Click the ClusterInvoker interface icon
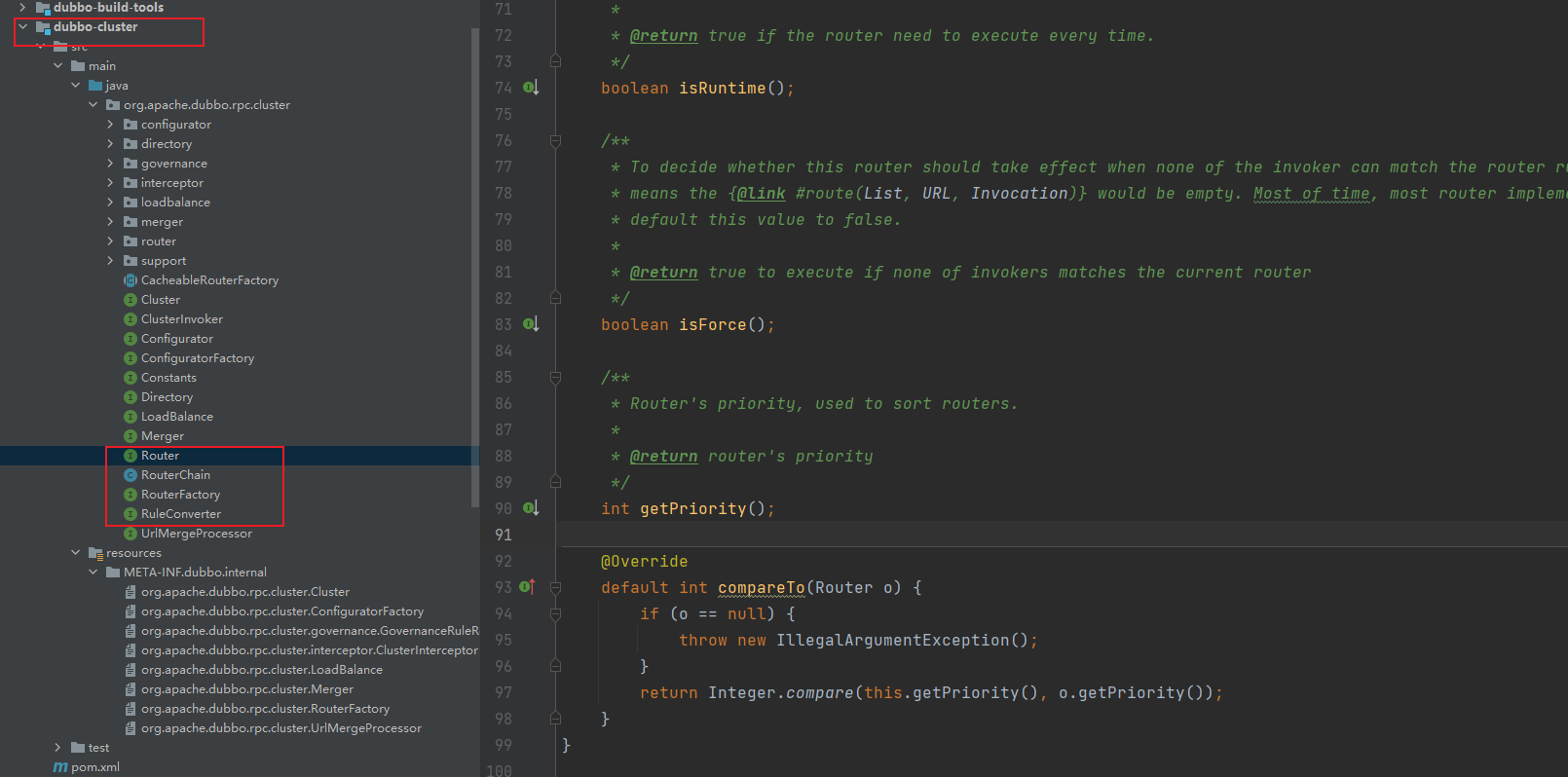This screenshot has width=1568, height=777. 131,319
